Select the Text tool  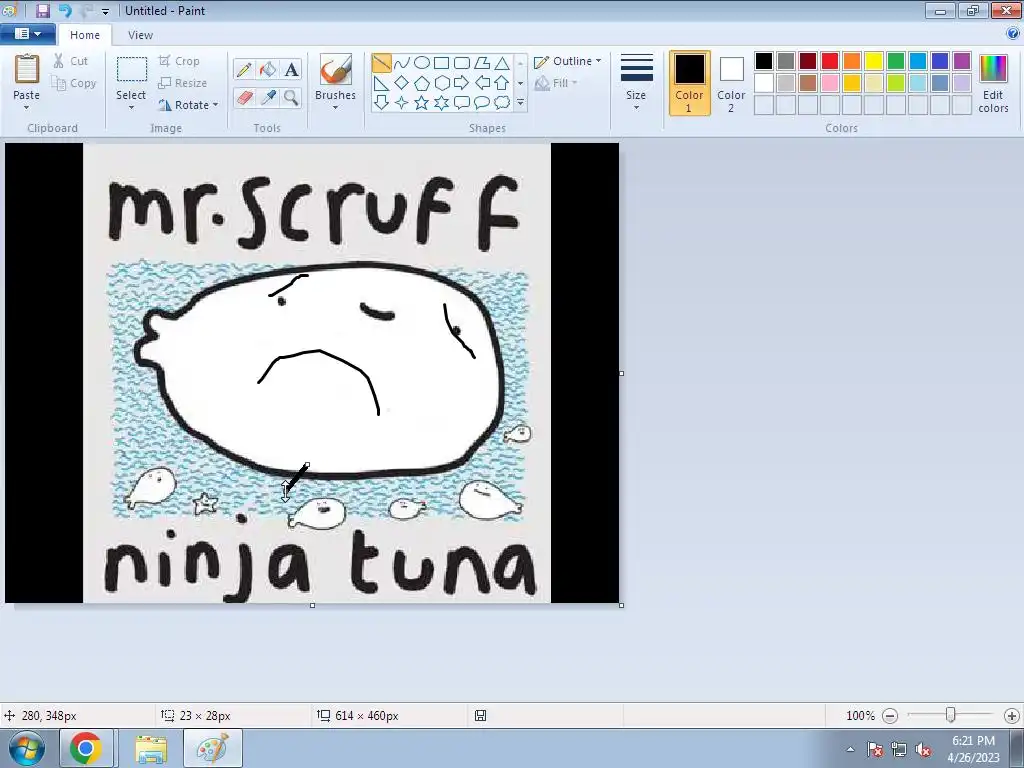(x=291, y=69)
